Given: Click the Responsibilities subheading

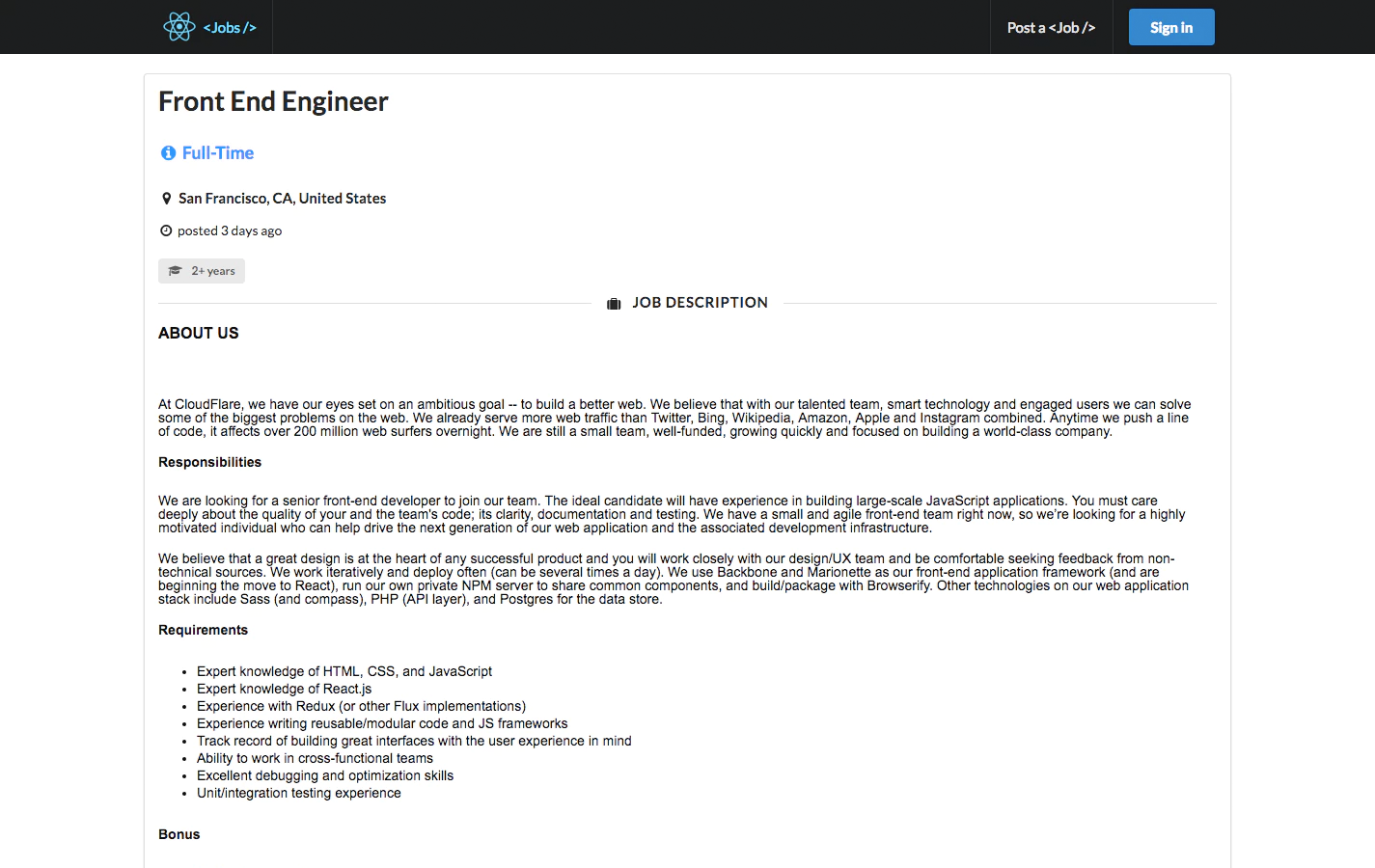Looking at the screenshot, I should (x=209, y=462).
